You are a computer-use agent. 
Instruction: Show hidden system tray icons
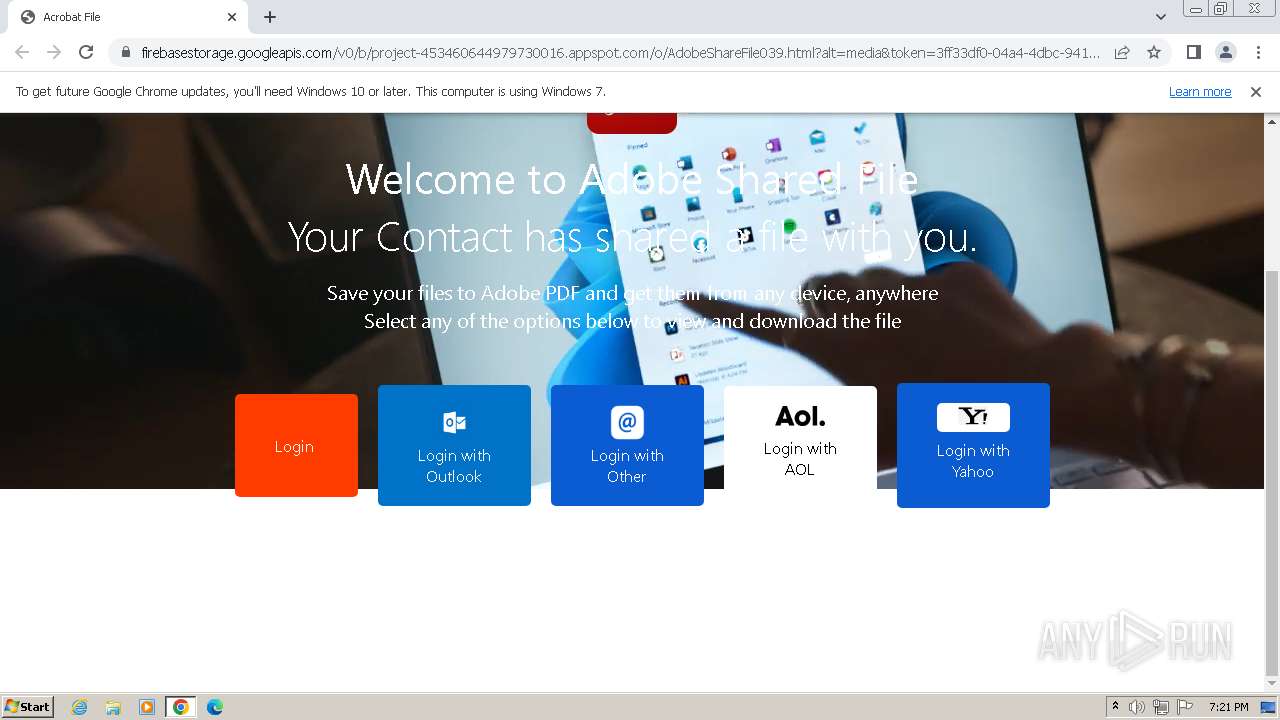(x=1115, y=707)
